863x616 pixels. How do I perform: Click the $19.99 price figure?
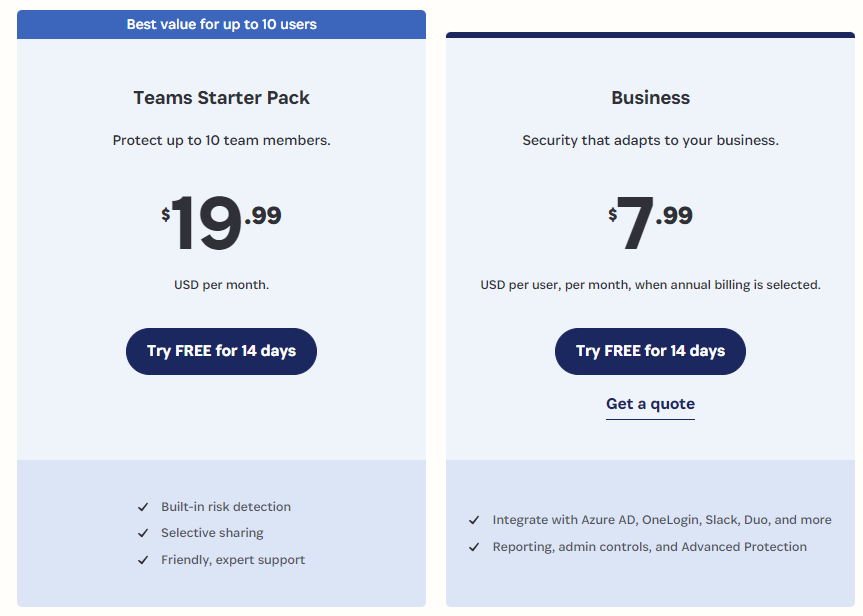click(221, 222)
